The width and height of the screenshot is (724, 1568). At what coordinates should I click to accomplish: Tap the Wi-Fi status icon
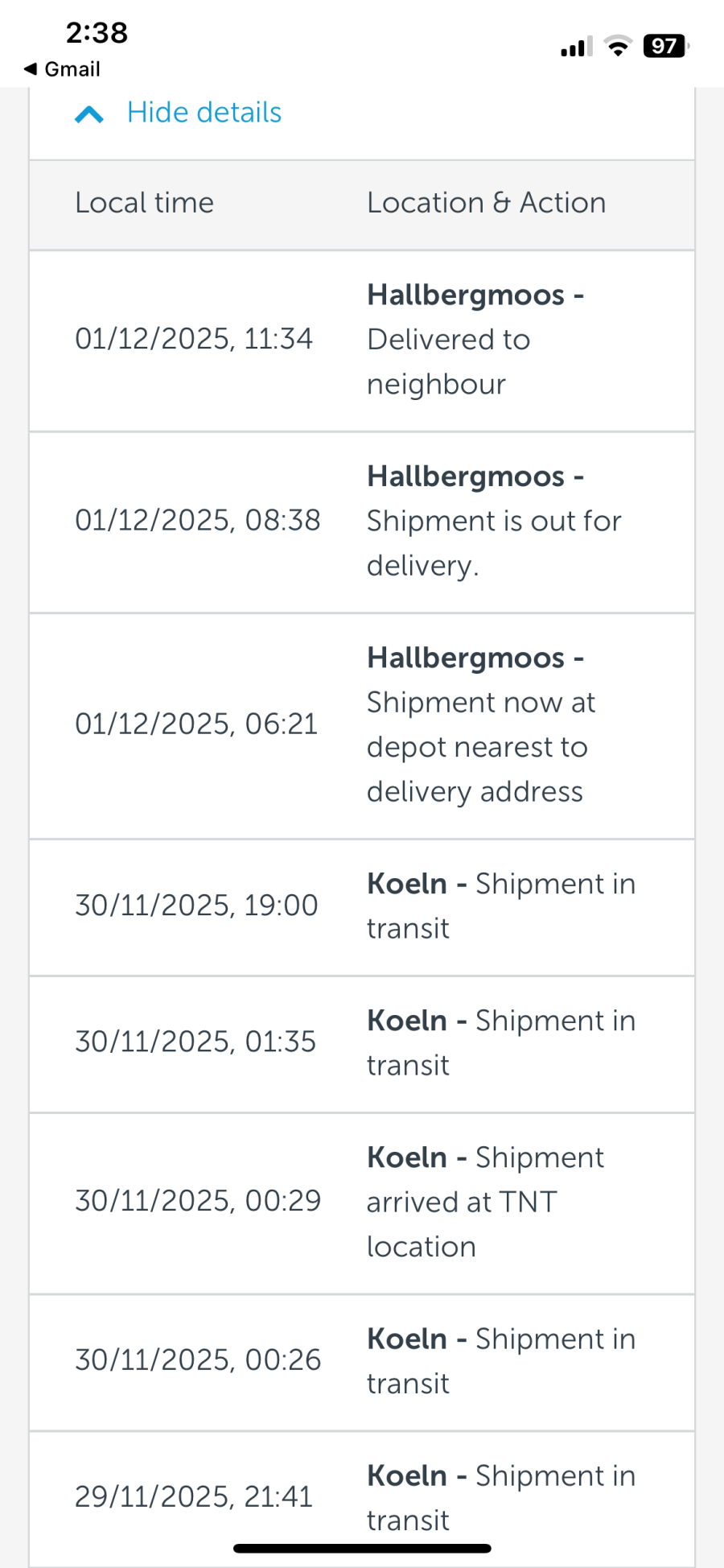(x=618, y=47)
